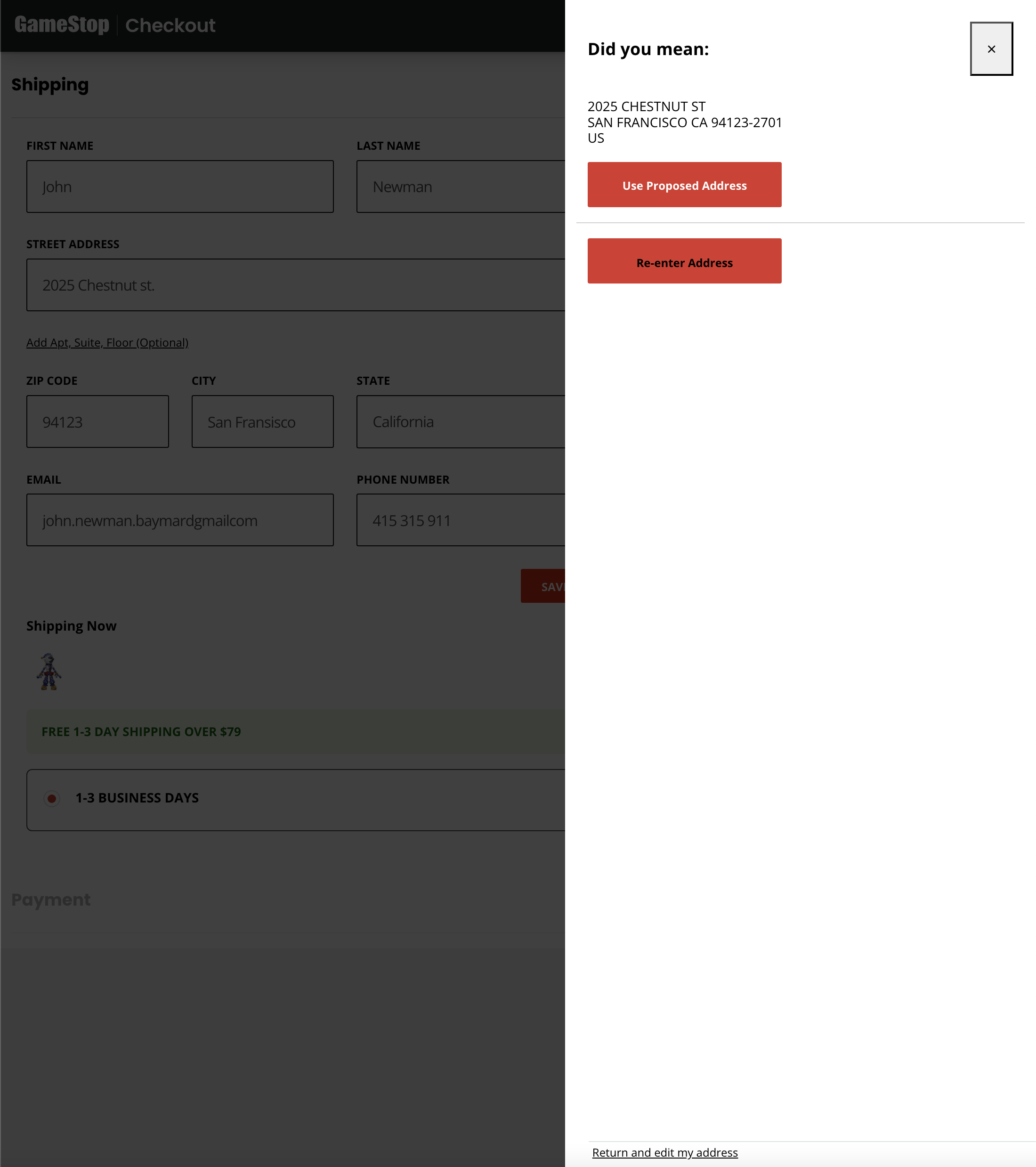The image size is (1036, 1167).
Task: Click the Phone Number input field
Action: pyautogui.click(x=460, y=520)
